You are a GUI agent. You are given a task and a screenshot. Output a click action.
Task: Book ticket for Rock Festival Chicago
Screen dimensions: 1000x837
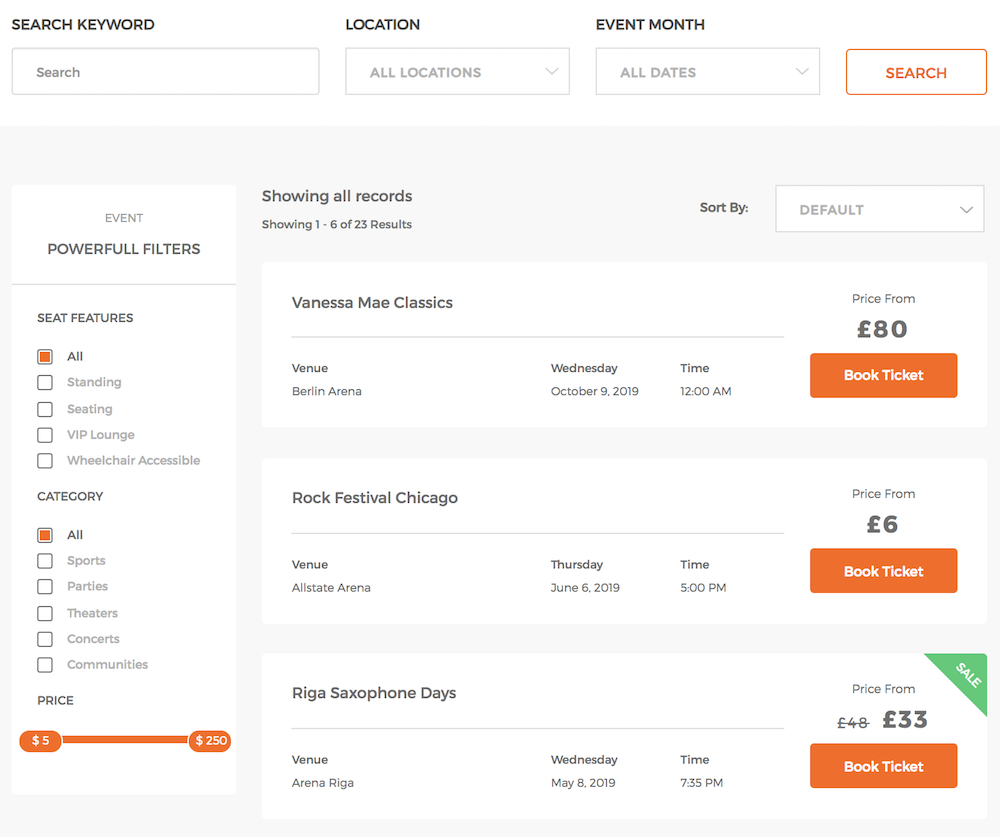pyautogui.click(x=883, y=571)
